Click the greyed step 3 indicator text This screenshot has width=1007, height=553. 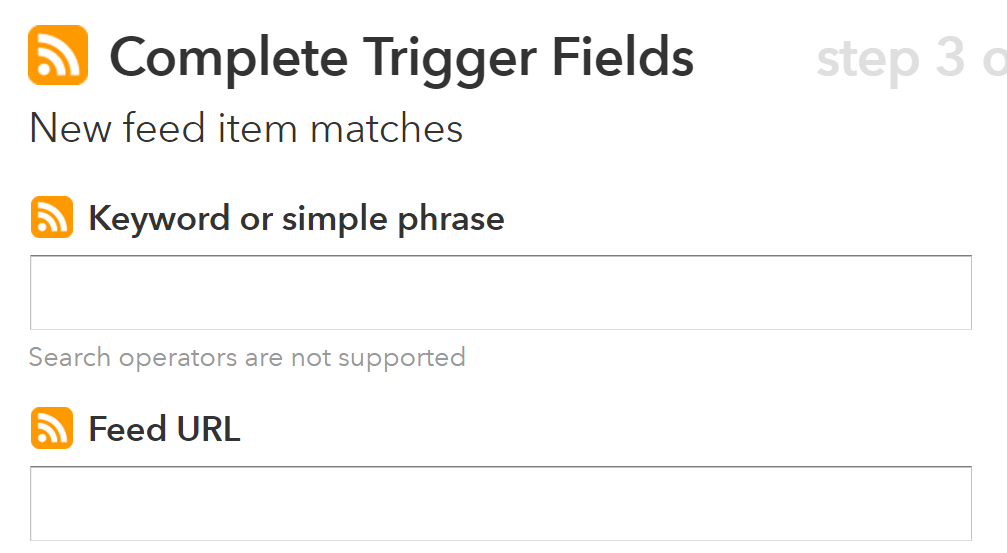[911, 59]
